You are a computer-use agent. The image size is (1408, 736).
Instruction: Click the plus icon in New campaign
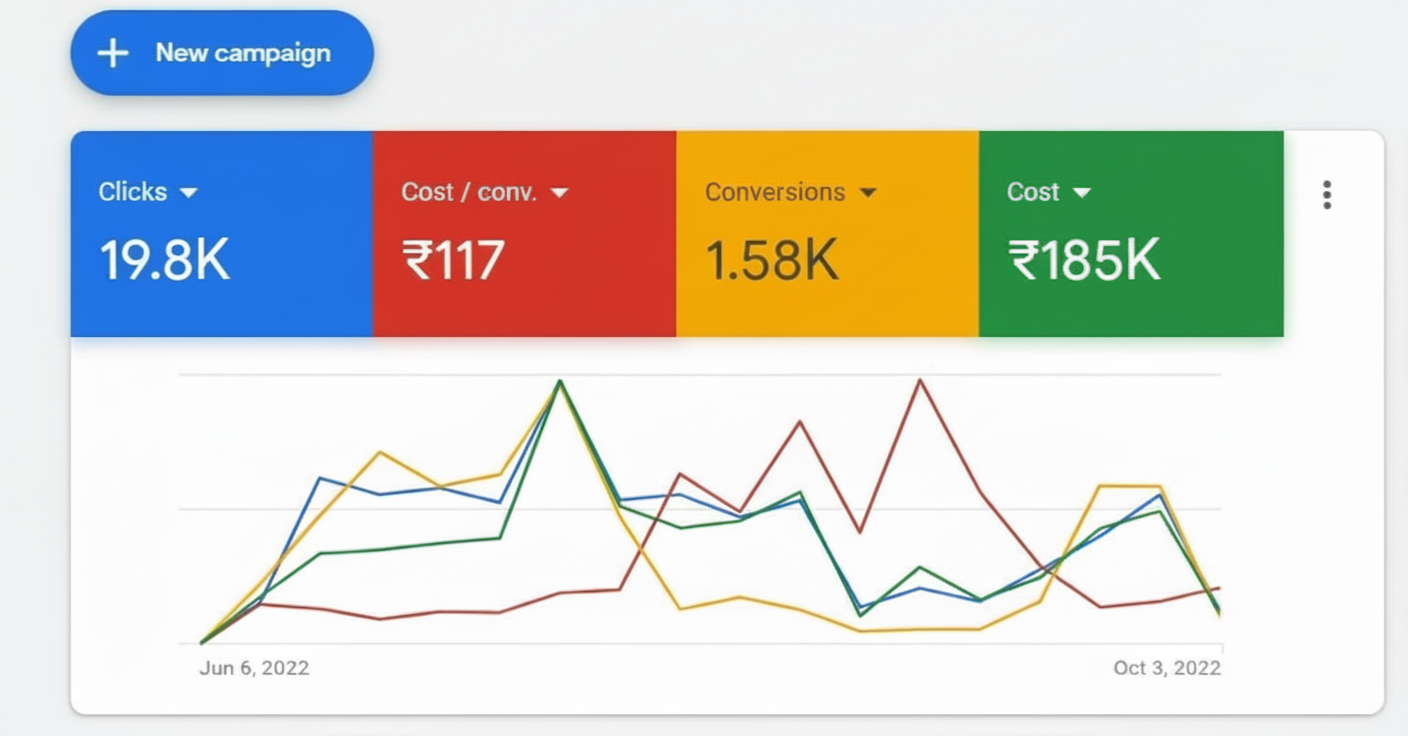click(x=113, y=53)
